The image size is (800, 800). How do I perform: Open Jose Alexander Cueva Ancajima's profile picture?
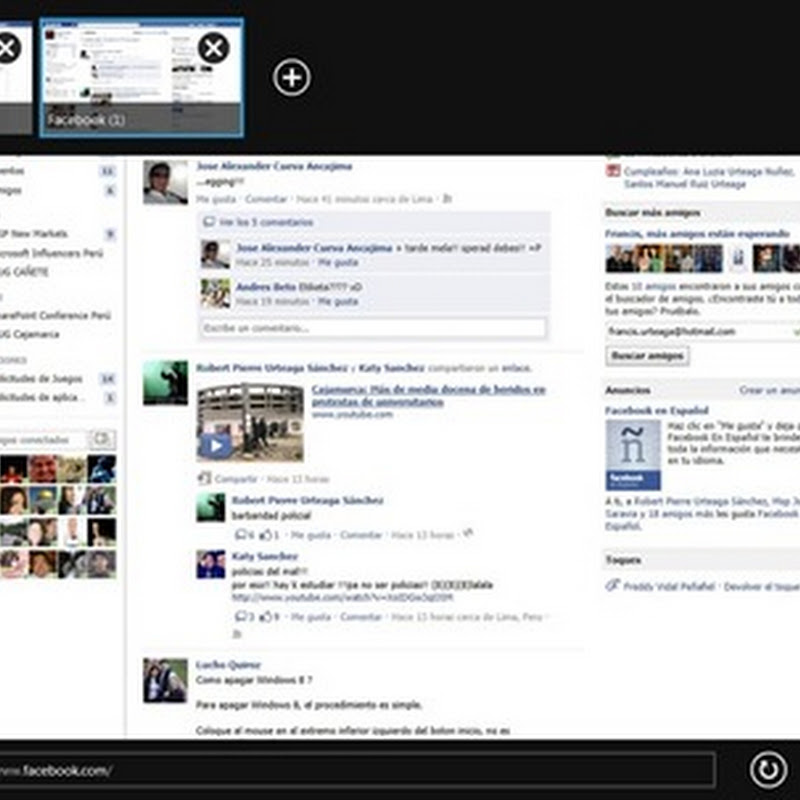(x=165, y=183)
